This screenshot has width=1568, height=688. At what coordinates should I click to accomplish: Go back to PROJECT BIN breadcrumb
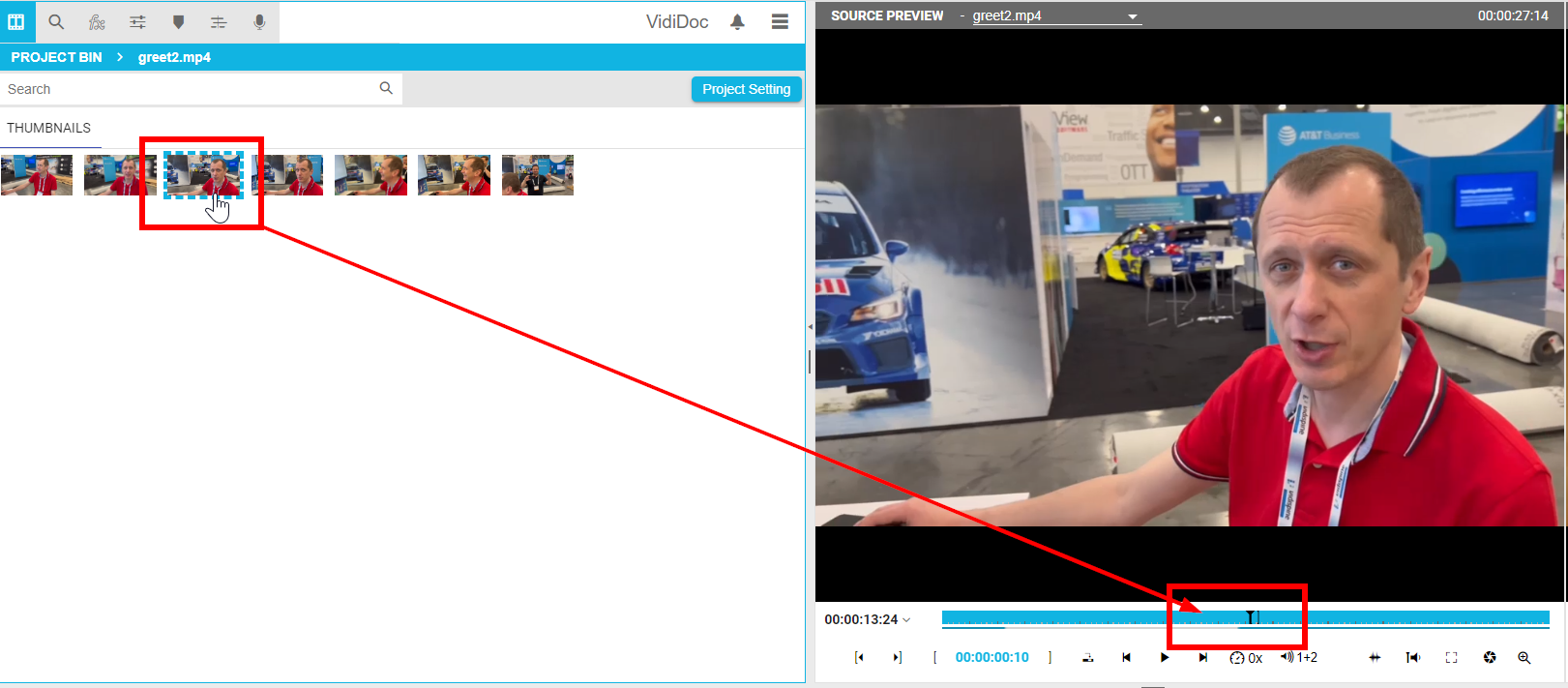pyautogui.click(x=56, y=57)
